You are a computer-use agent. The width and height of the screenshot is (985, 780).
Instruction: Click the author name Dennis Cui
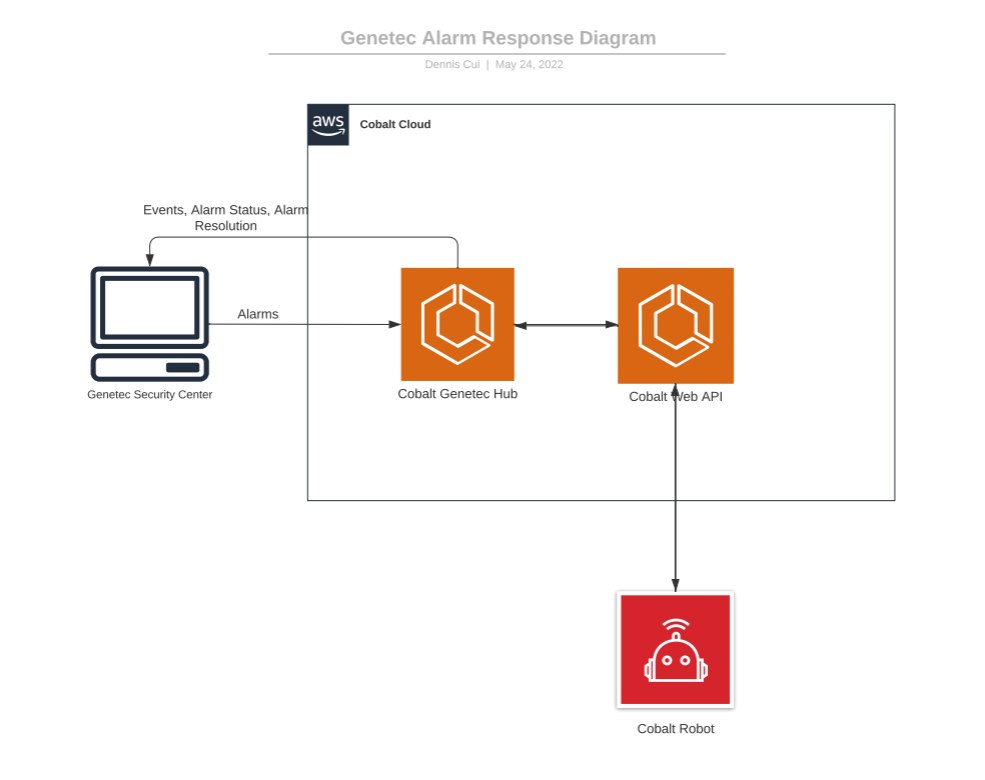coord(452,65)
